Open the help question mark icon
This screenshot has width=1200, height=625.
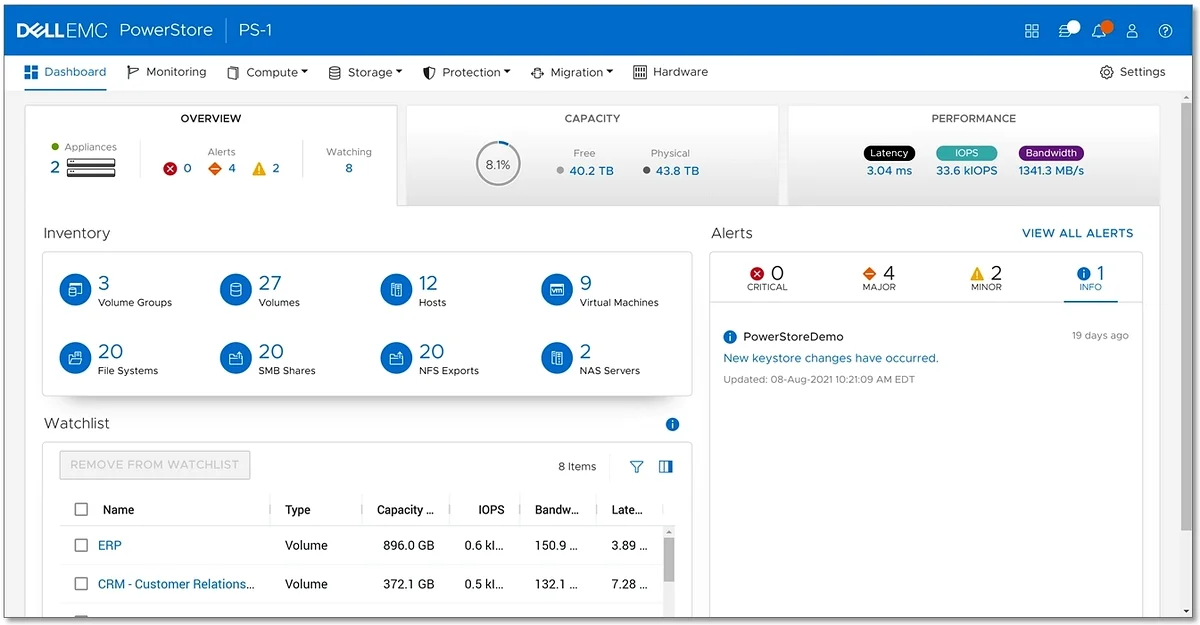pyautogui.click(x=1165, y=31)
